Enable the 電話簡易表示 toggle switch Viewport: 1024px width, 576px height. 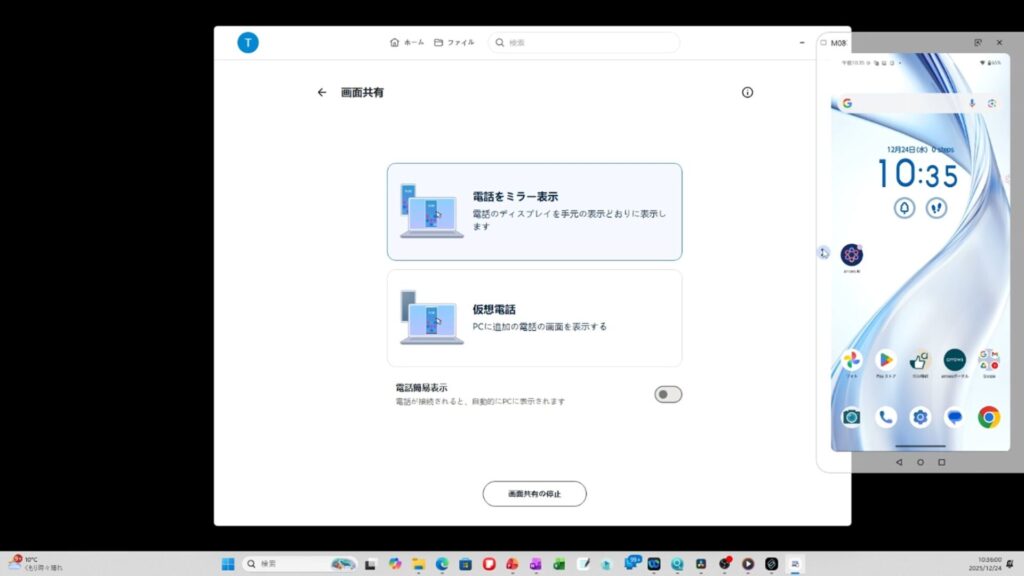point(667,394)
